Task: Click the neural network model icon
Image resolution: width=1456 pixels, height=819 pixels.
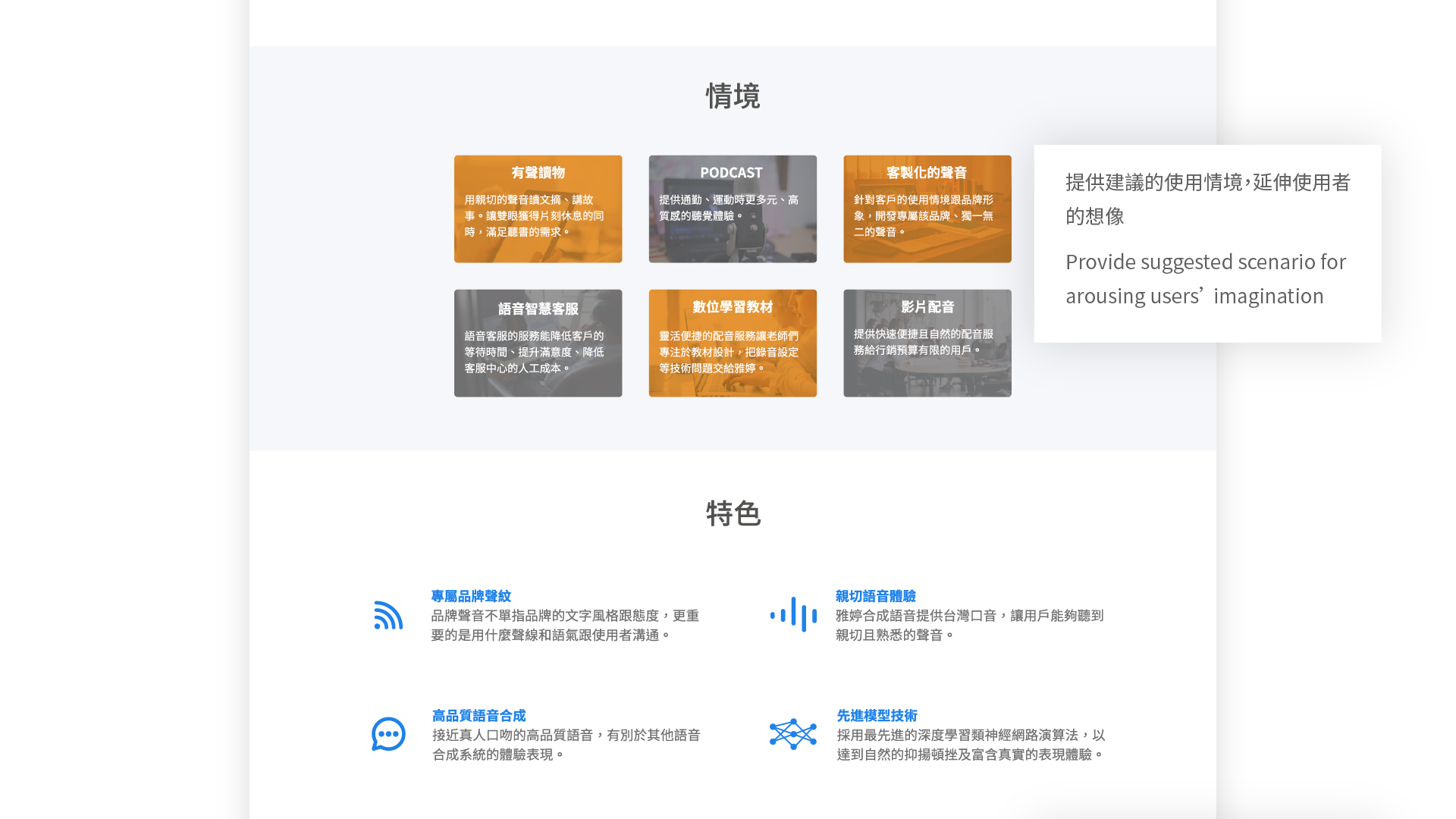Action: (x=793, y=734)
